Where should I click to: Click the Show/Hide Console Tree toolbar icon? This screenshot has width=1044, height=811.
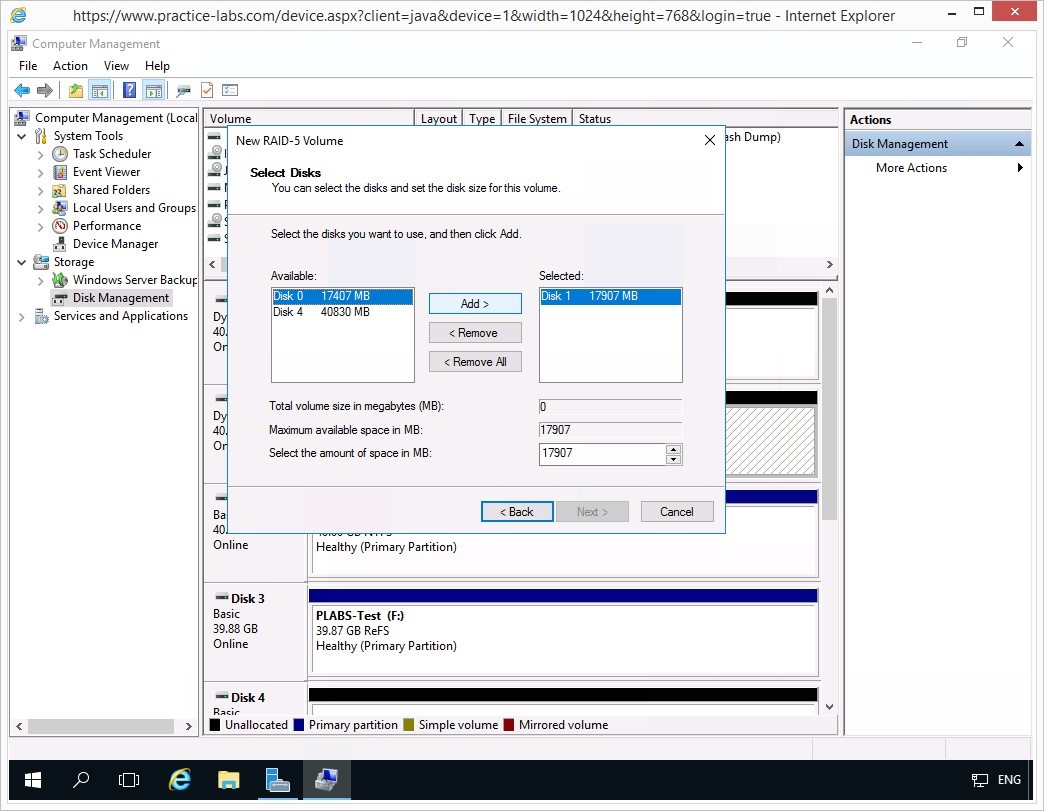100,90
